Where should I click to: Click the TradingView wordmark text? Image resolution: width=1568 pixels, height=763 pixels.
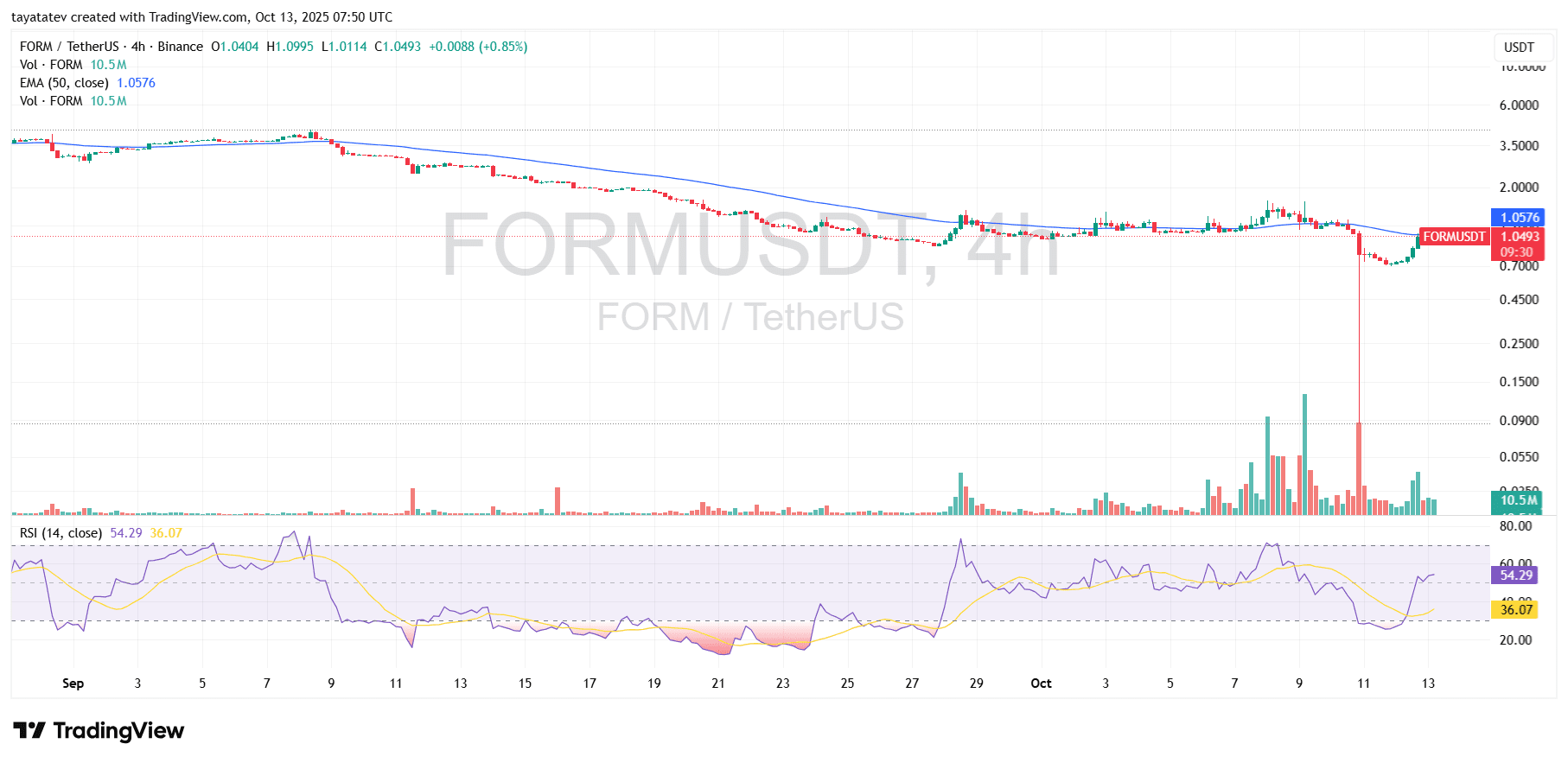click(x=118, y=731)
